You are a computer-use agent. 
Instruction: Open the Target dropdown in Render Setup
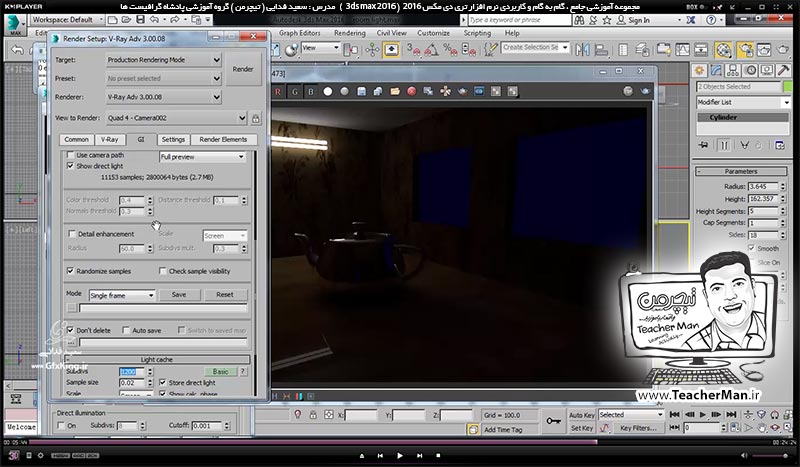164,60
